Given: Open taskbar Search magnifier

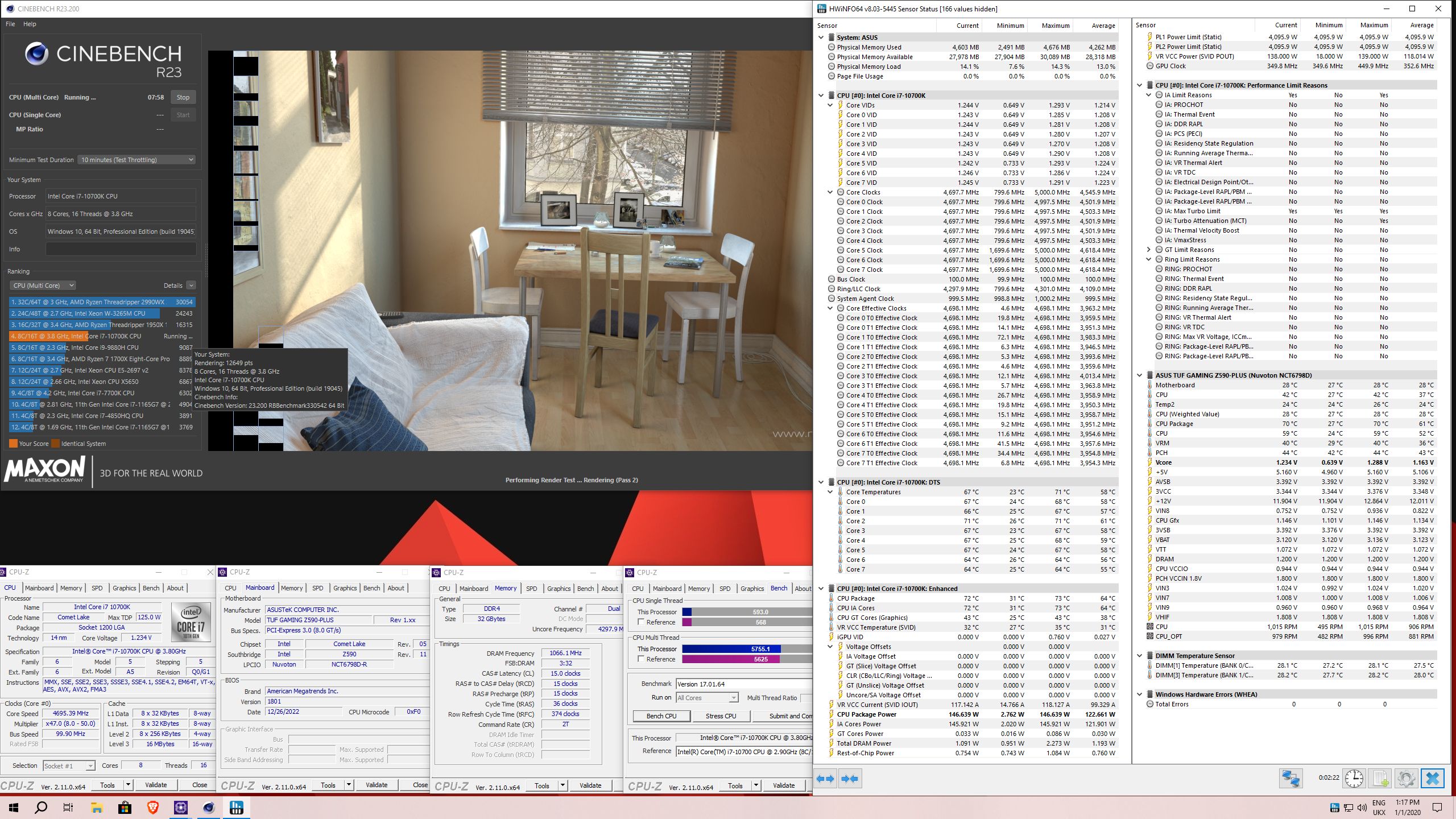Looking at the screenshot, I should 41,808.
